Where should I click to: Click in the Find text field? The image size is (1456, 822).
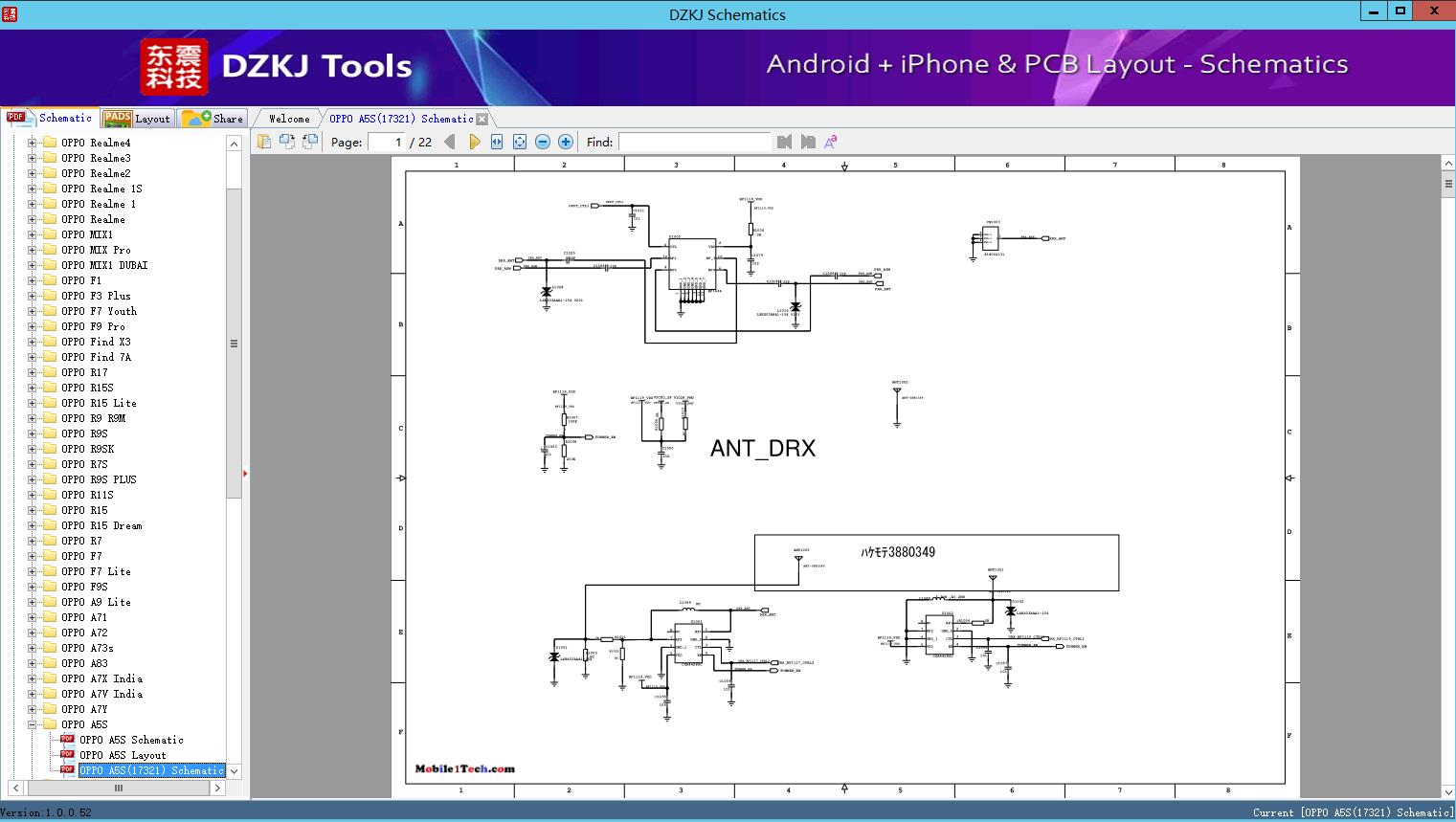click(x=694, y=142)
